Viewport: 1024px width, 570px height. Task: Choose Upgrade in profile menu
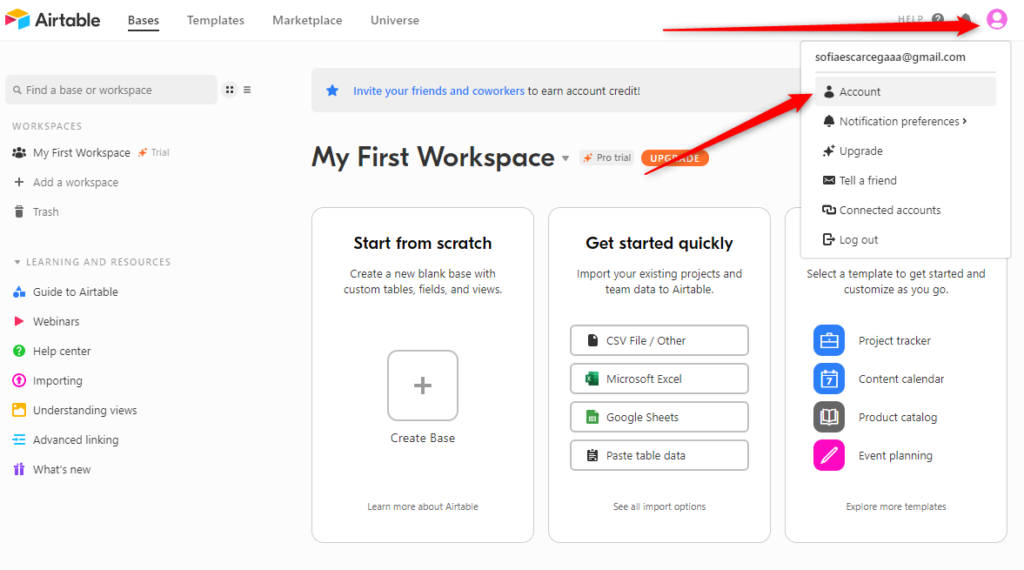[905, 151]
